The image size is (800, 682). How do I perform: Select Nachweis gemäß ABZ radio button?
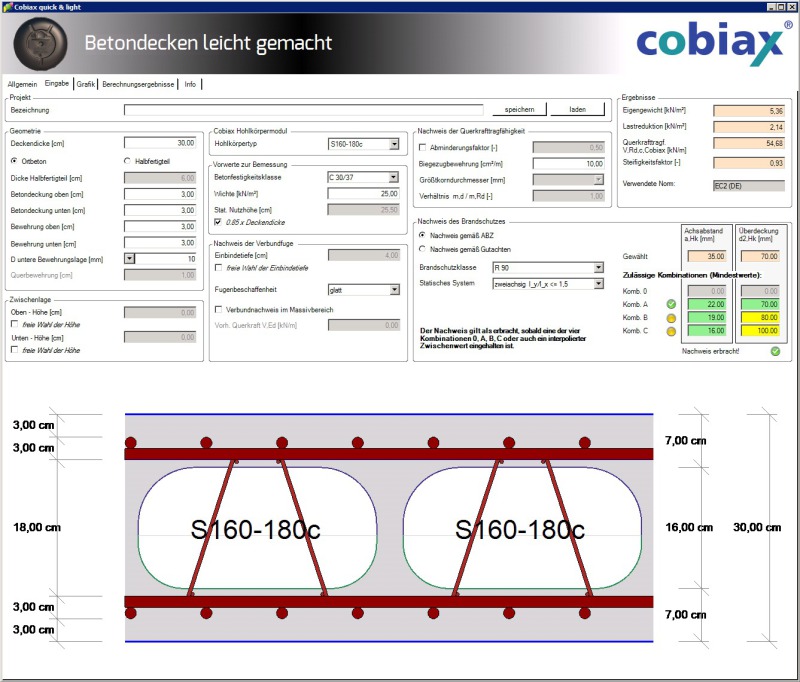tap(422, 235)
